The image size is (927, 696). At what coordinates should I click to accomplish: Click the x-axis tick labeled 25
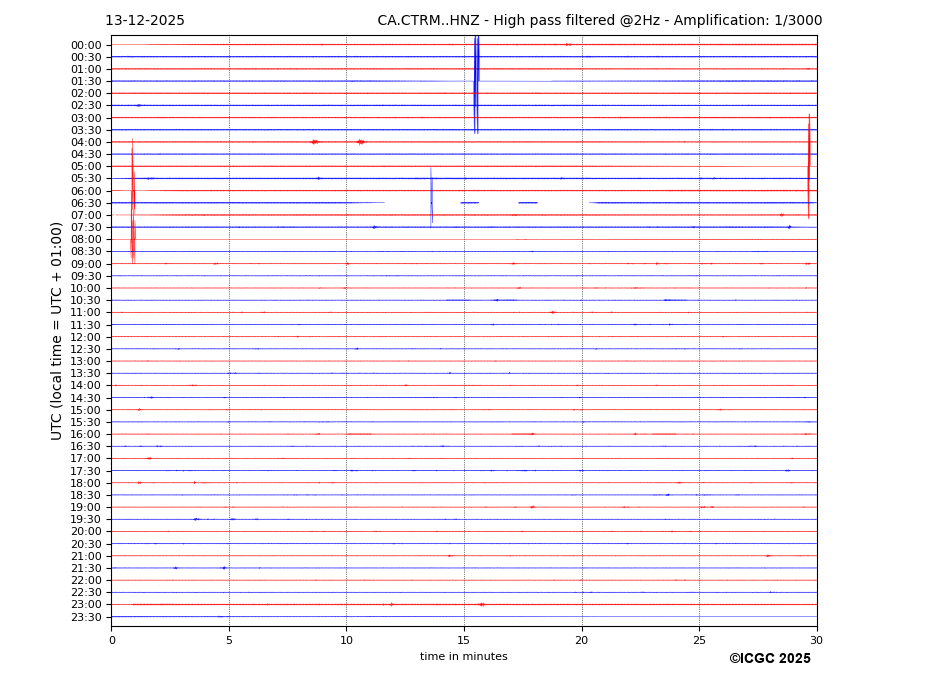tap(699, 640)
